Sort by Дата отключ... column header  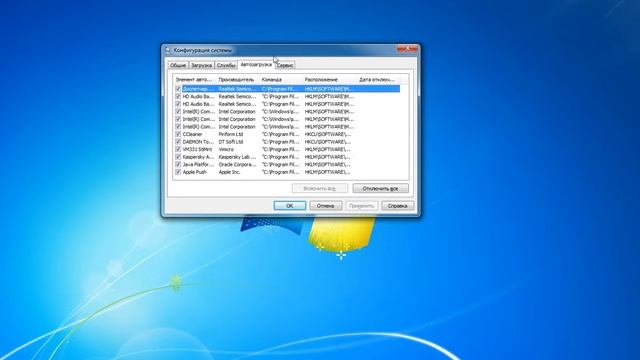click(x=378, y=80)
